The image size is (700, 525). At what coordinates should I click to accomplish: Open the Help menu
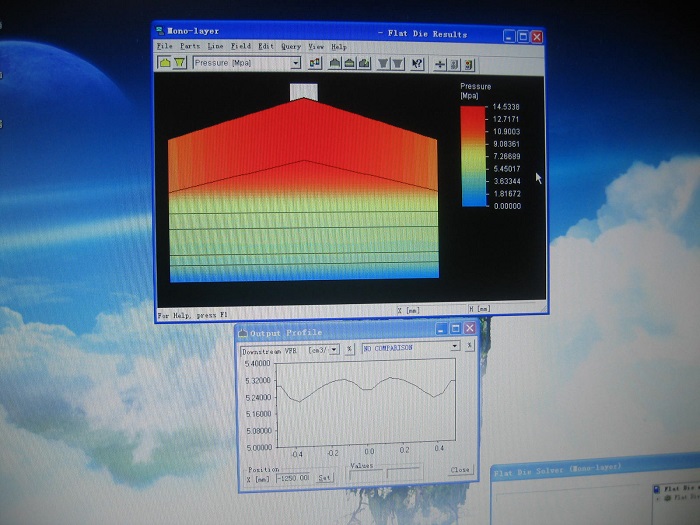pos(339,47)
